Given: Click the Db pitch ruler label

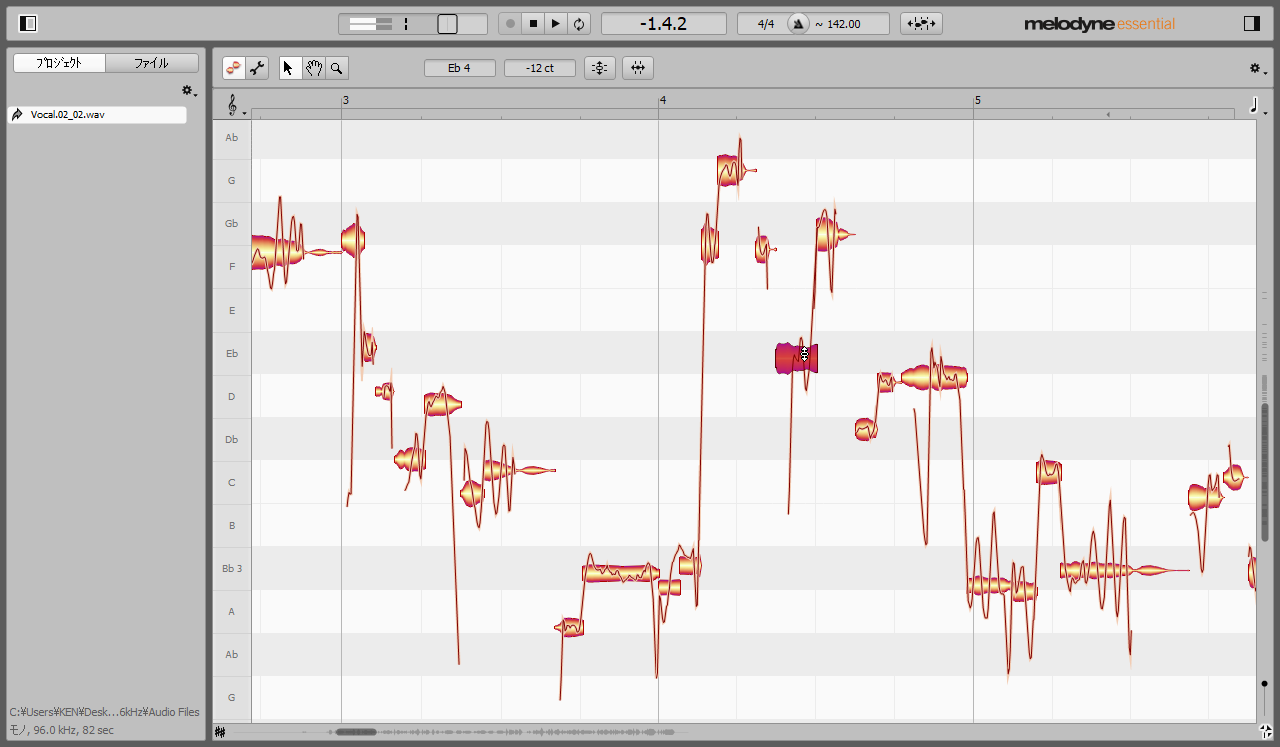Looking at the screenshot, I should [x=232, y=439].
